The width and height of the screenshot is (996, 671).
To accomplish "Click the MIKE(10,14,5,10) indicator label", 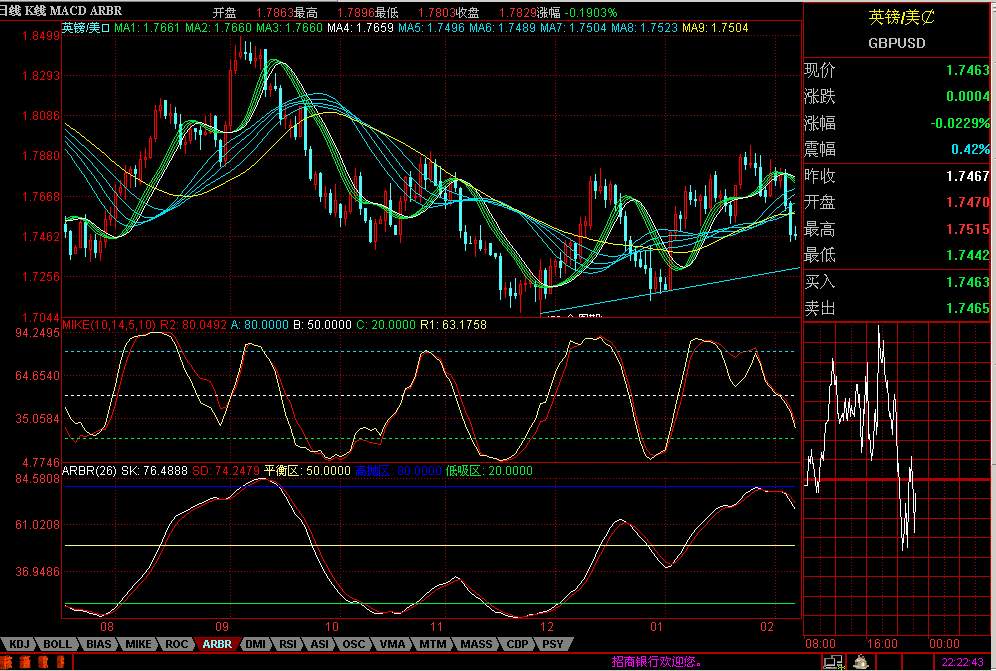I will click(x=109, y=325).
